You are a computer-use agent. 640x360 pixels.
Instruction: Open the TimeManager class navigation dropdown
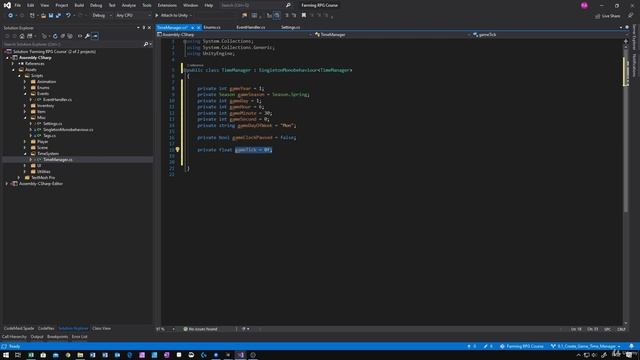click(392, 35)
